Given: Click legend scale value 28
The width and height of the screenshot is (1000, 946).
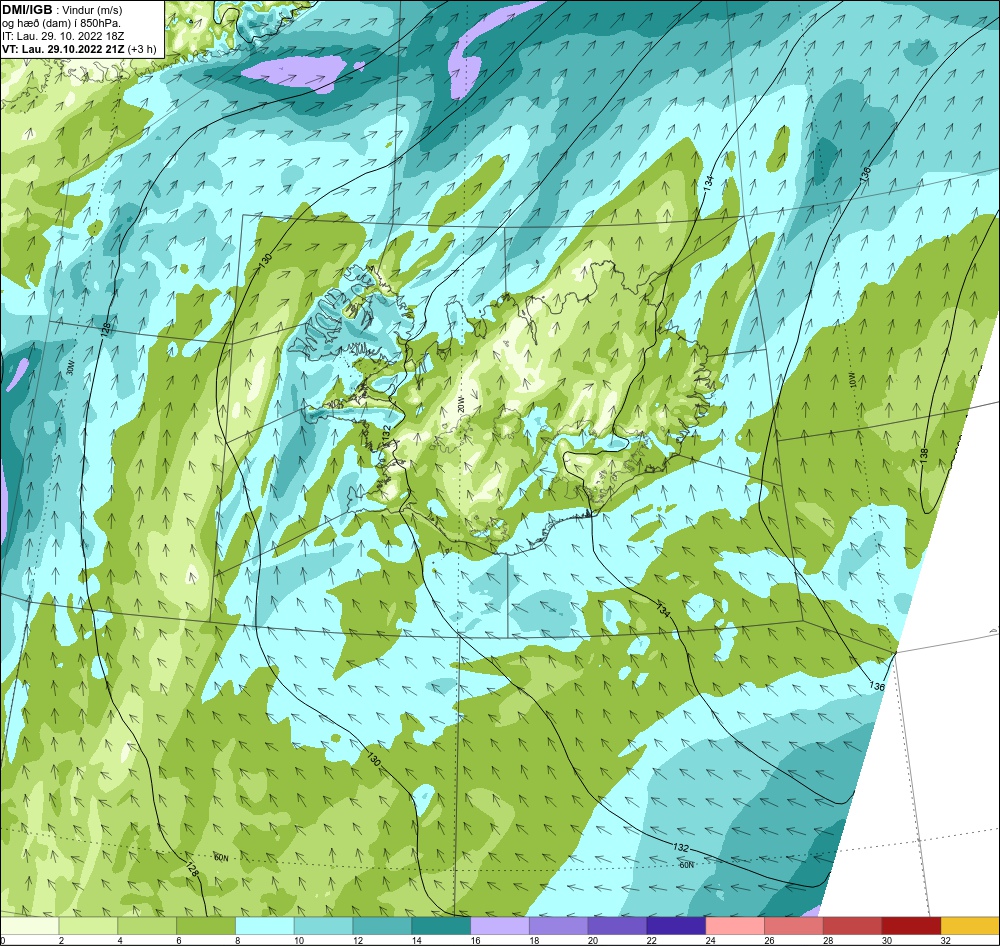Looking at the screenshot, I should (828, 940).
